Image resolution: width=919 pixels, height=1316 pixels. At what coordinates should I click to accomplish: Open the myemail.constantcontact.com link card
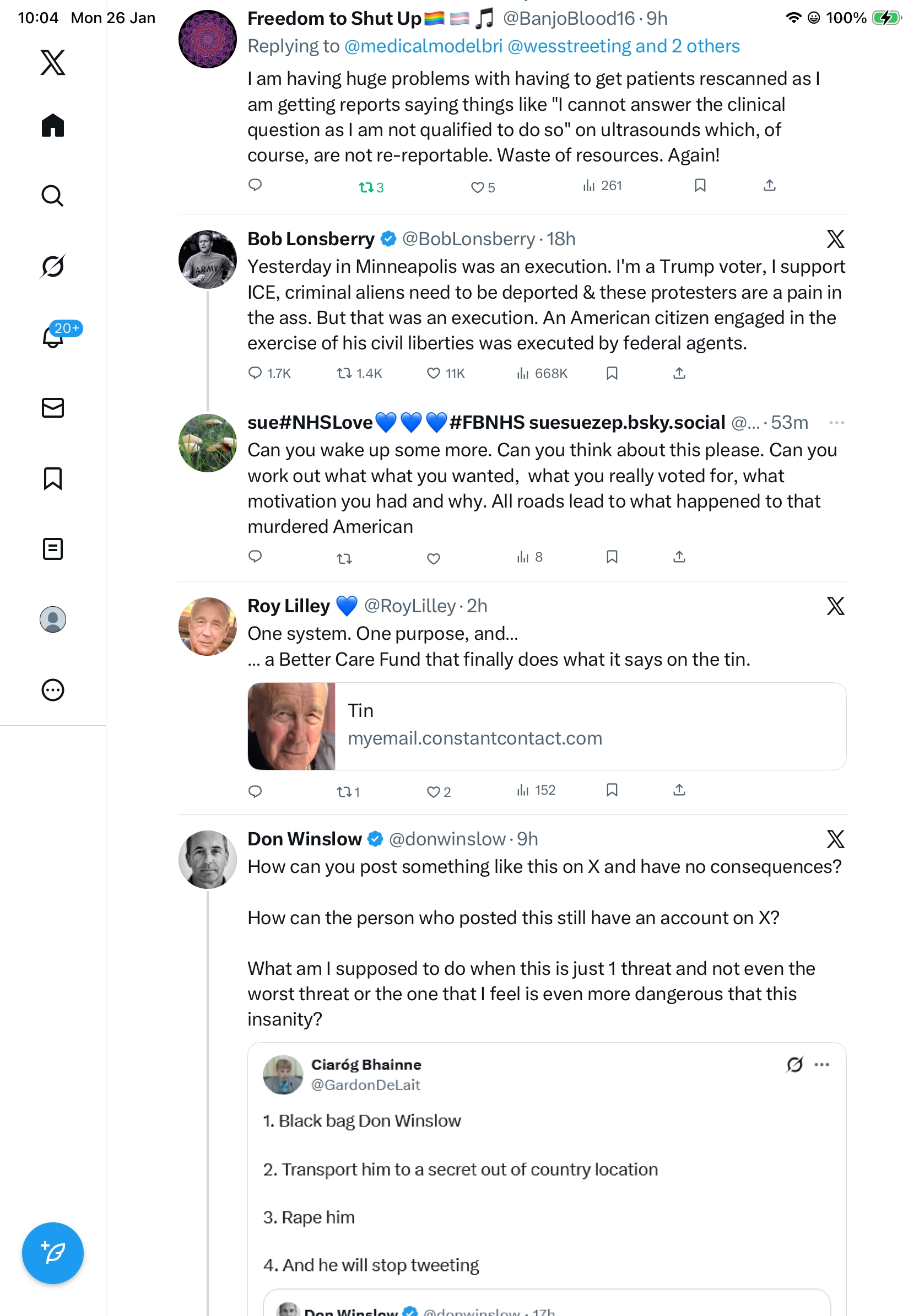tap(547, 726)
